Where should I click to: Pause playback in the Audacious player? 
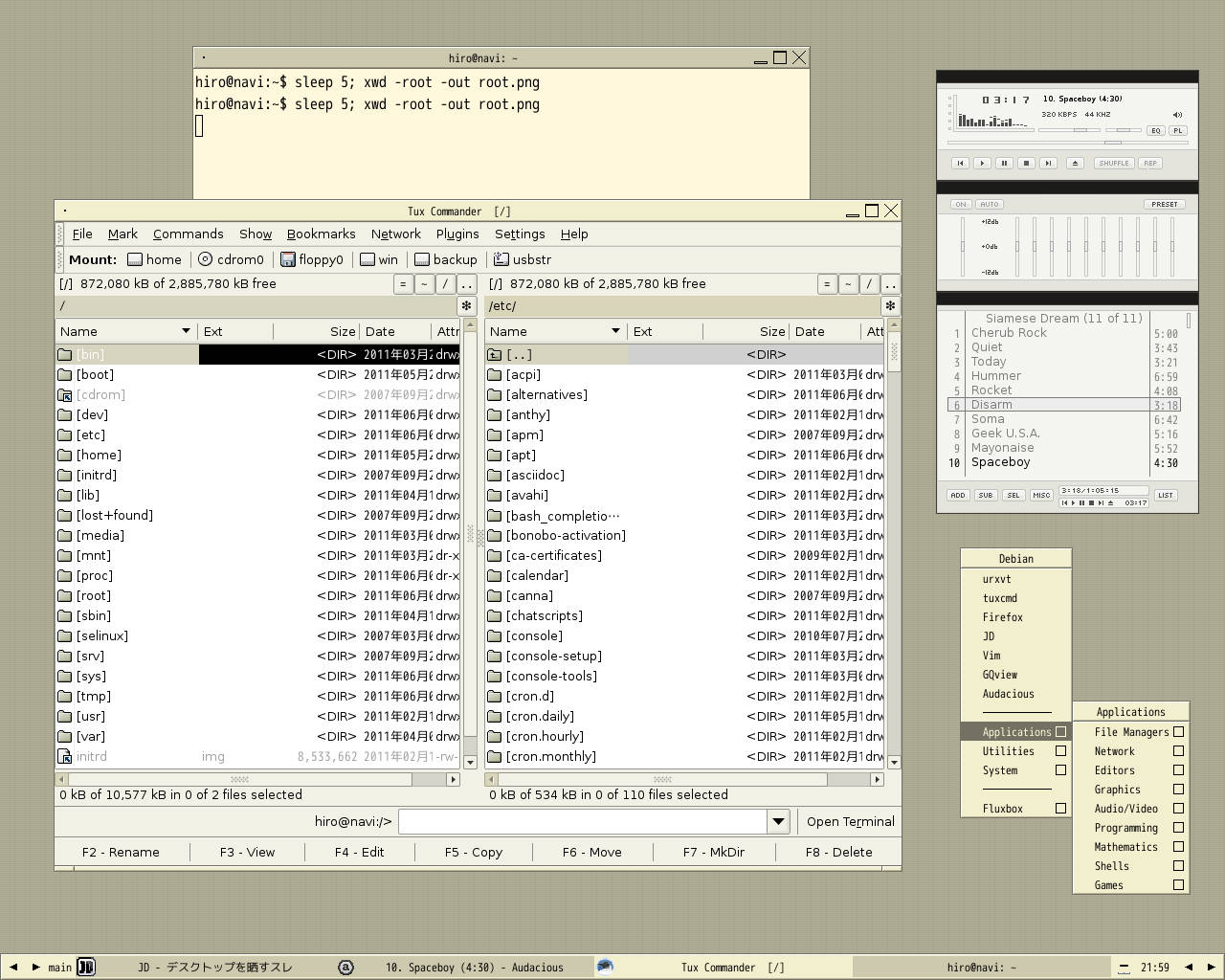[x=1004, y=163]
